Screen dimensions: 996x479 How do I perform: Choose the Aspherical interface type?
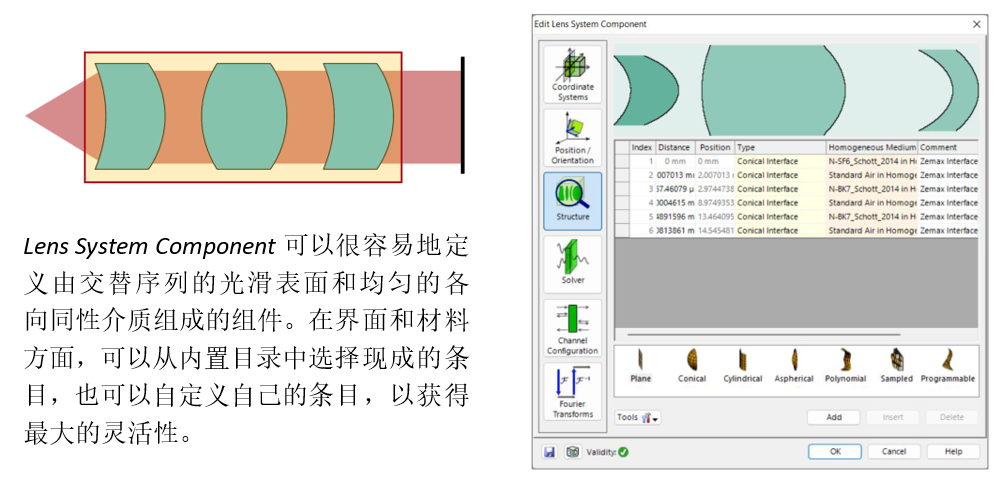pos(793,366)
